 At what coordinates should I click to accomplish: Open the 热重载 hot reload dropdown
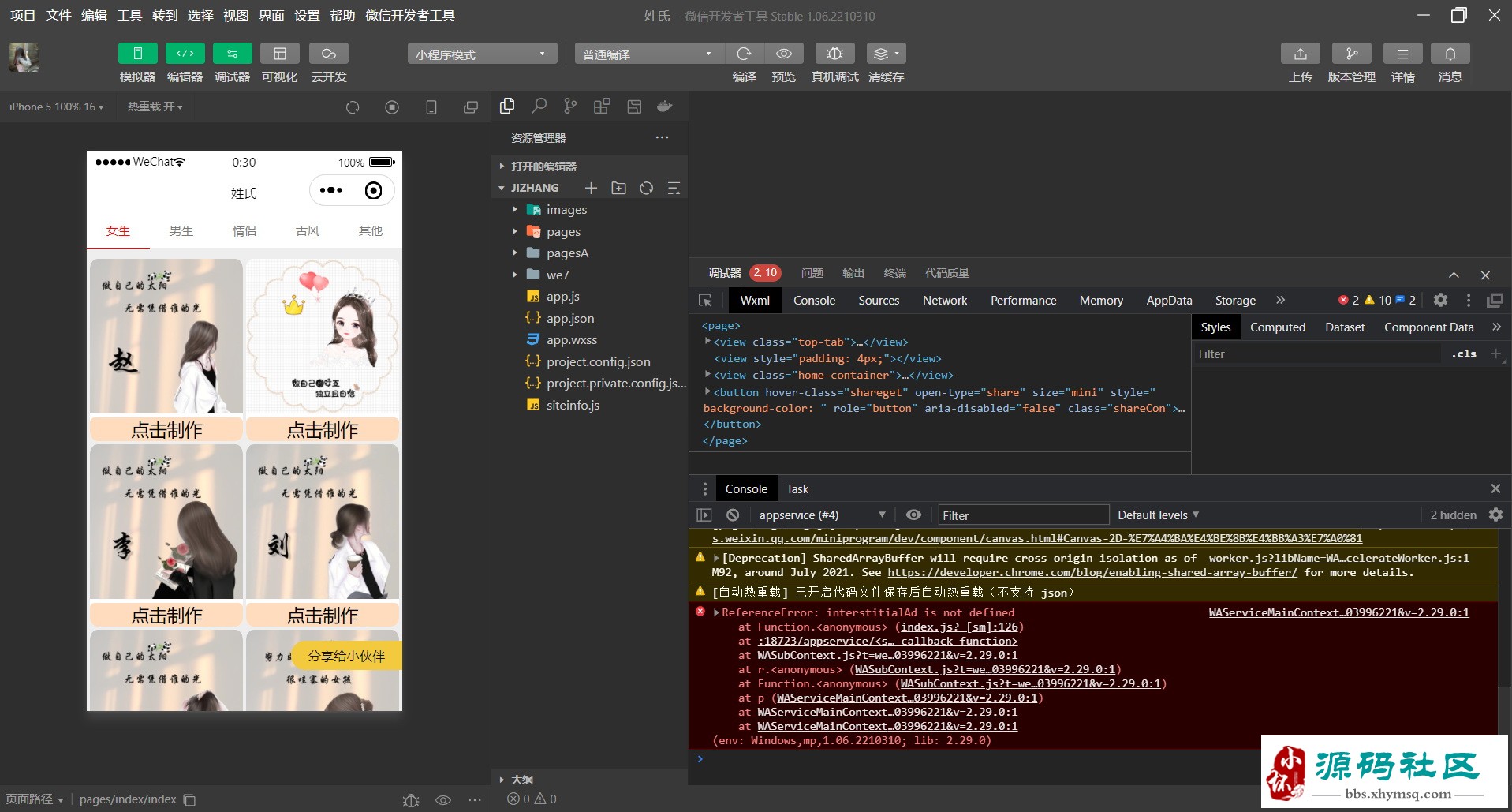[155, 107]
